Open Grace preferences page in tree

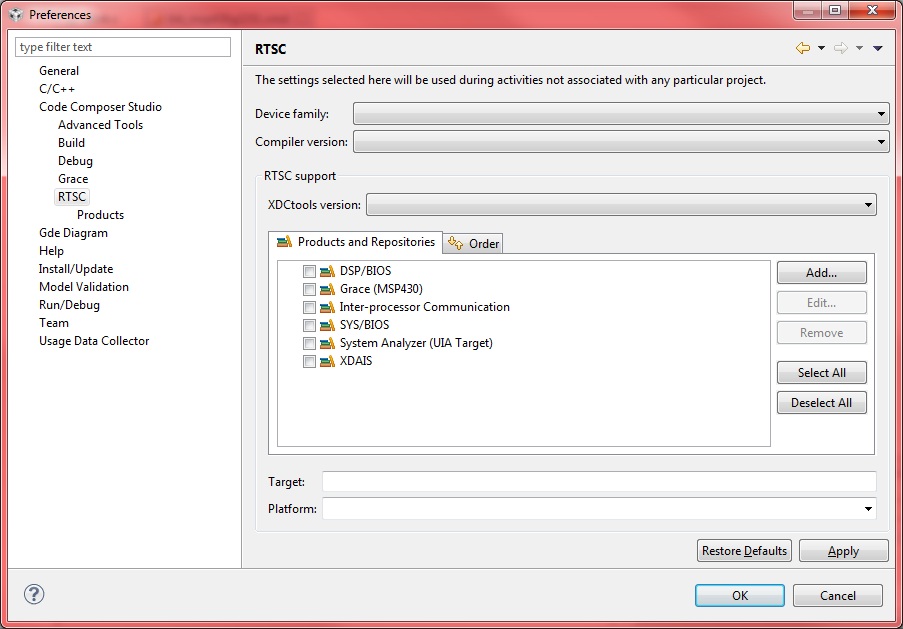73,179
